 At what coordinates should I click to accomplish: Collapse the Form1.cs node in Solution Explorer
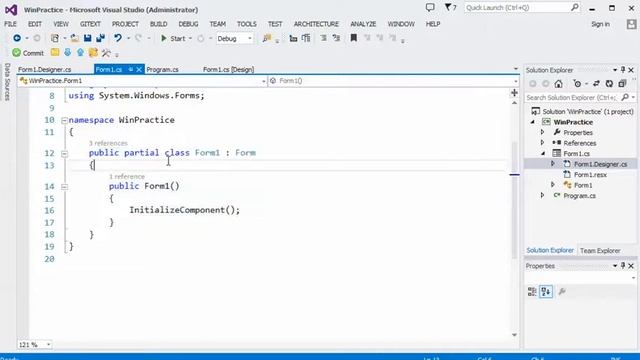tap(543, 154)
